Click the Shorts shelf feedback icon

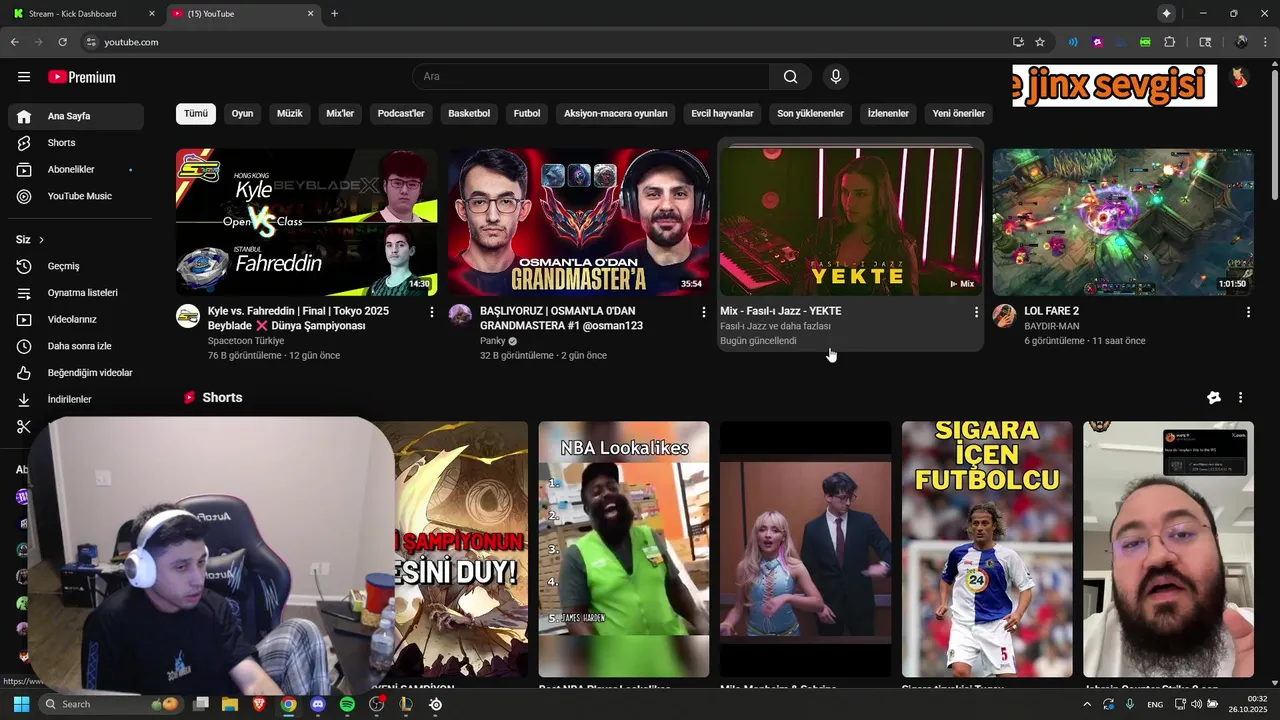coord(1214,398)
